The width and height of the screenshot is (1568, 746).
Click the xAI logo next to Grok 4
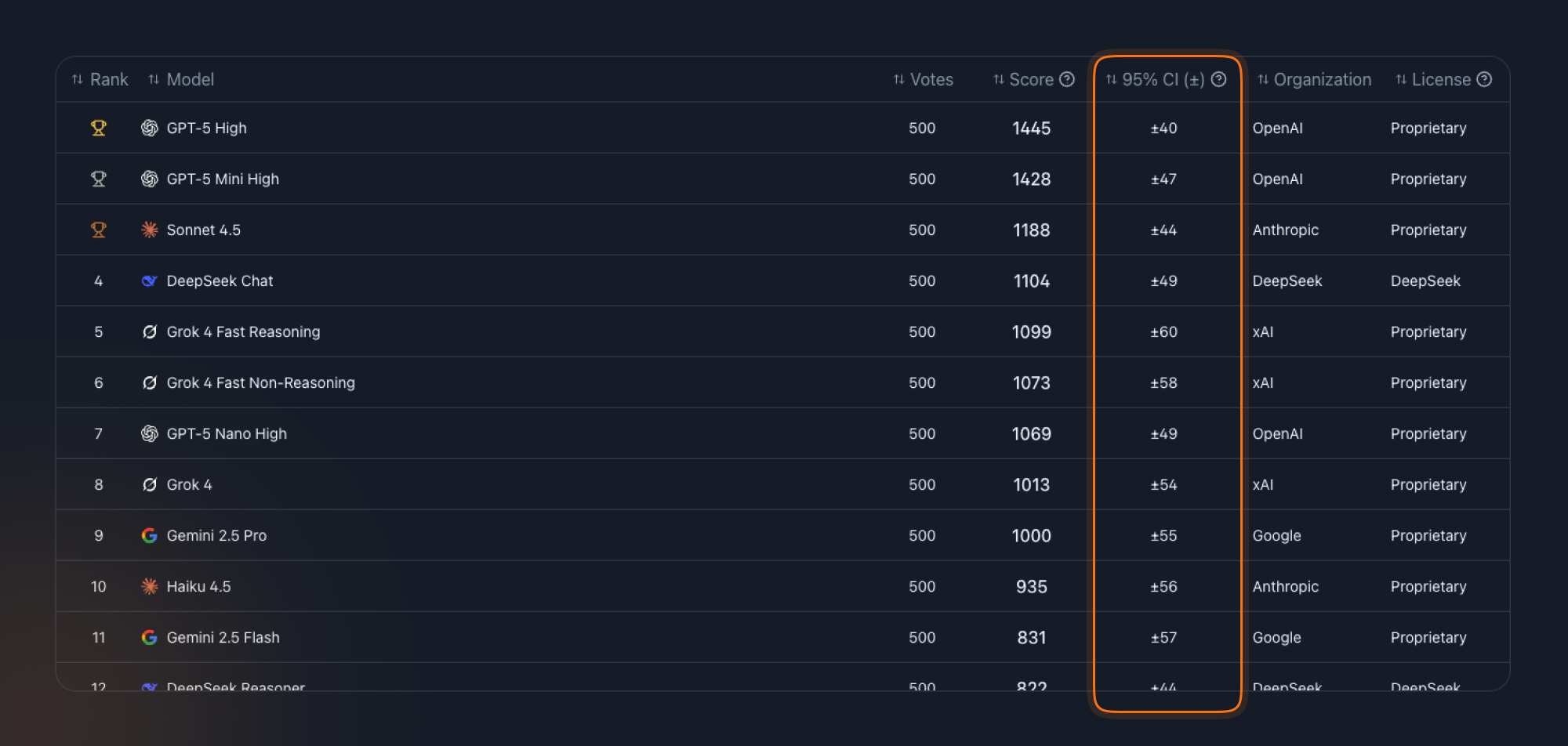[149, 484]
